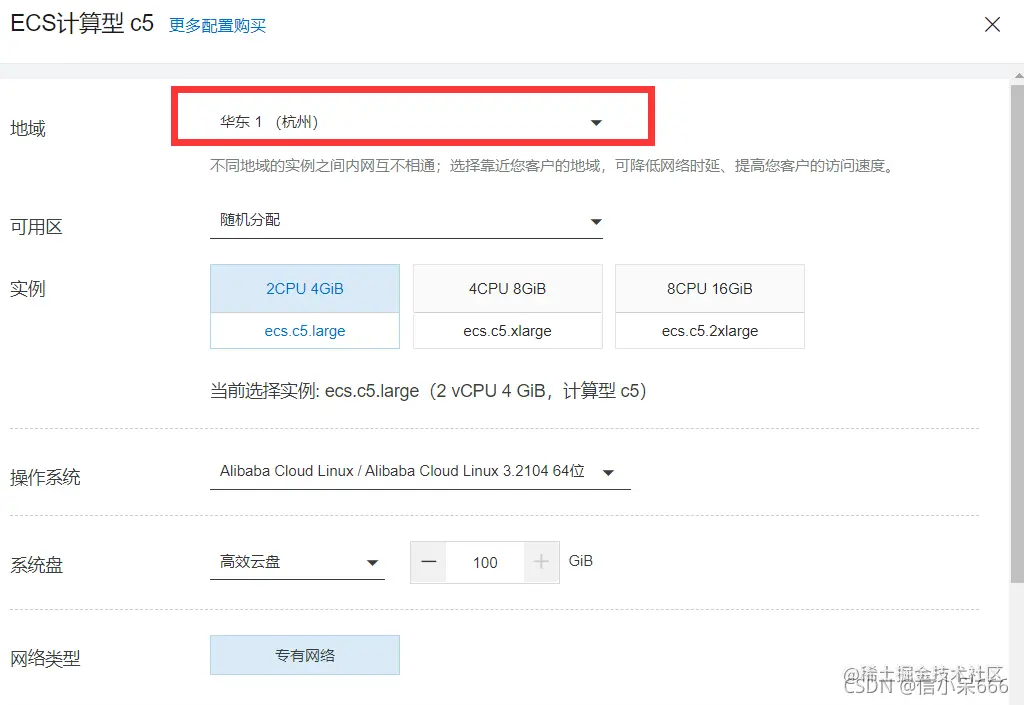Open the 操作系统 Alibaba Cloud Linux dropdown
The width and height of the screenshot is (1024, 705).
(x=420, y=472)
